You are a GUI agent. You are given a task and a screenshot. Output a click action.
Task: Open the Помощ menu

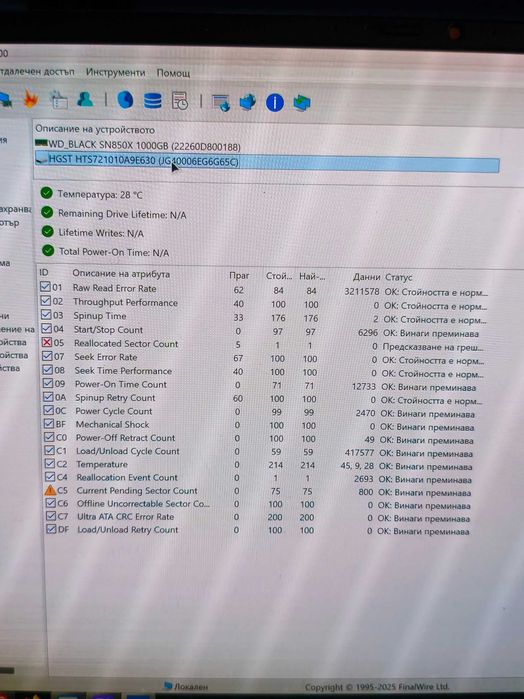click(173, 73)
